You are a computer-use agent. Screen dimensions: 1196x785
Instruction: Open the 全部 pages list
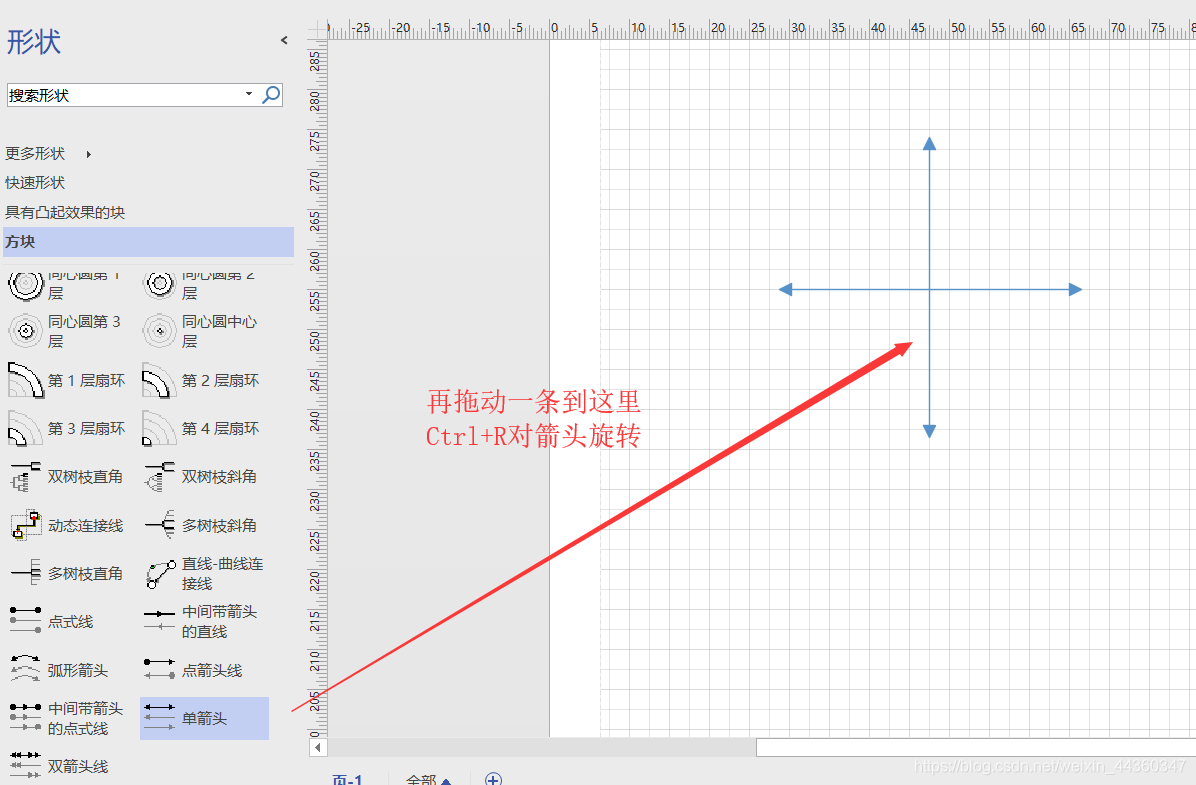coord(429,779)
